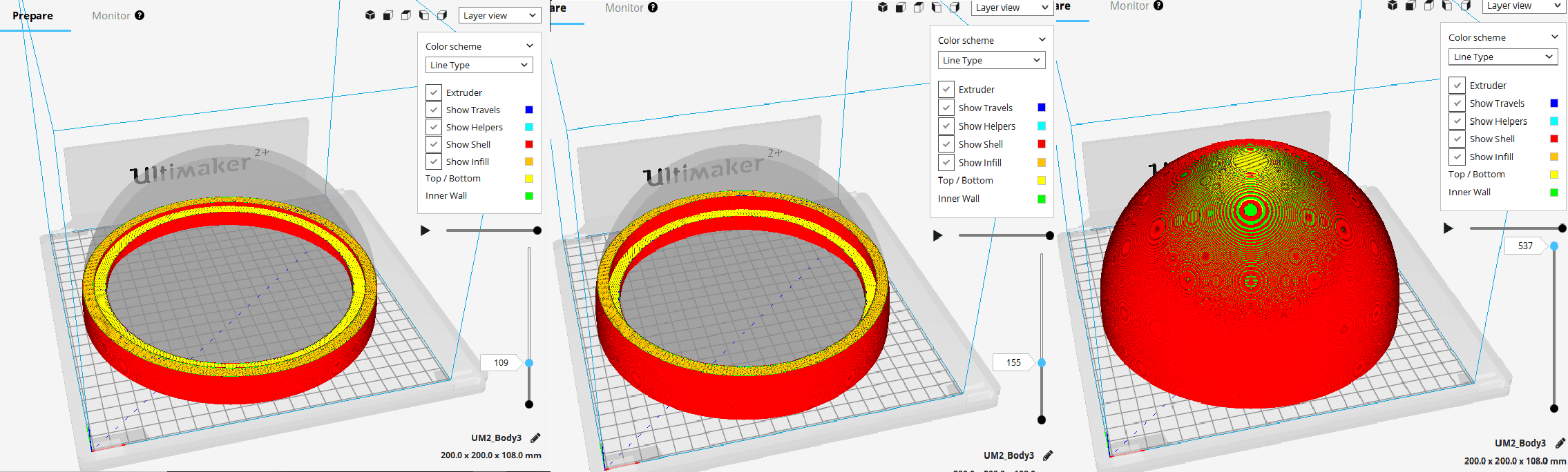The height and width of the screenshot is (472, 1568).
Task: Click '200.0 x 200.0 x 108.0 mm' in layer 109 screenshot
Action: (x=491, y=455)
